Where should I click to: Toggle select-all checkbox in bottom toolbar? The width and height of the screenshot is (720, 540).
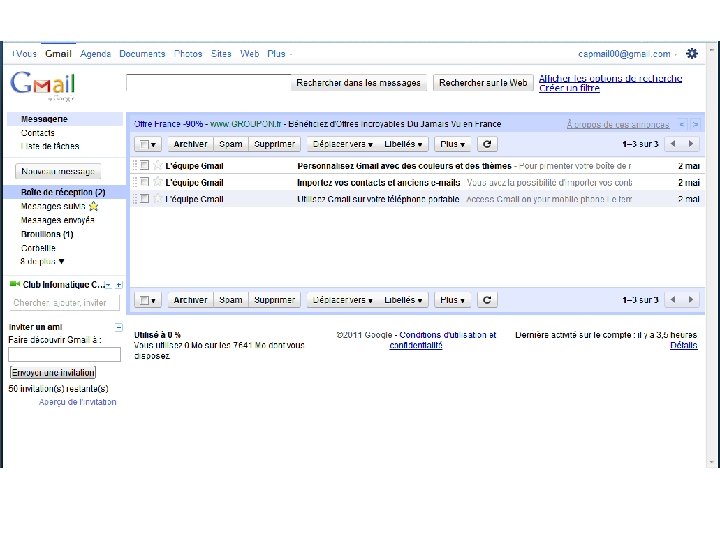point(144,300)
